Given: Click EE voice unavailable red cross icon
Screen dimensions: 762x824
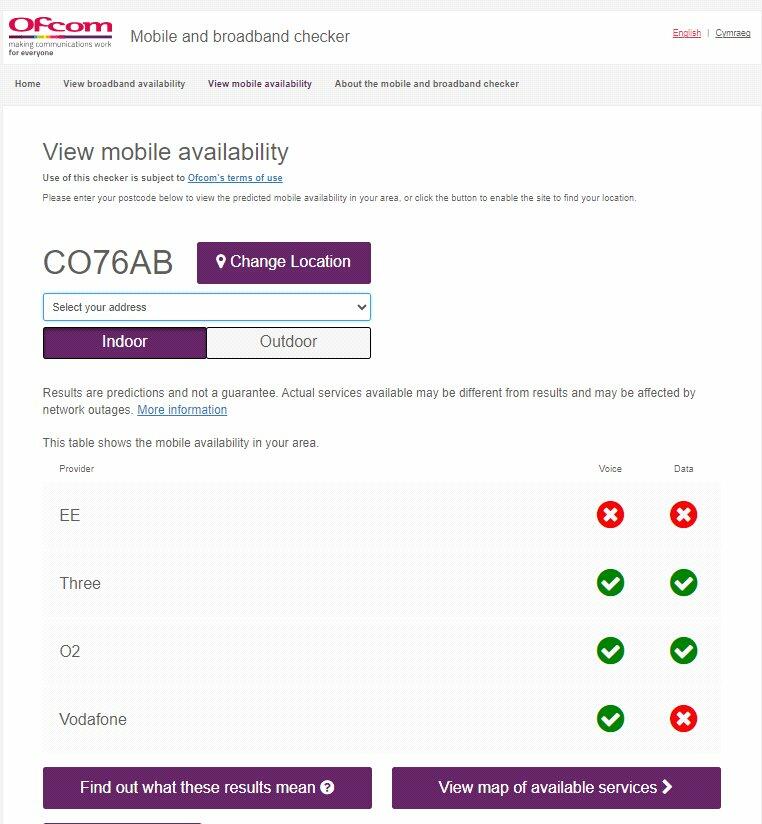Looking at the screenshot, I should coord(610,515).
